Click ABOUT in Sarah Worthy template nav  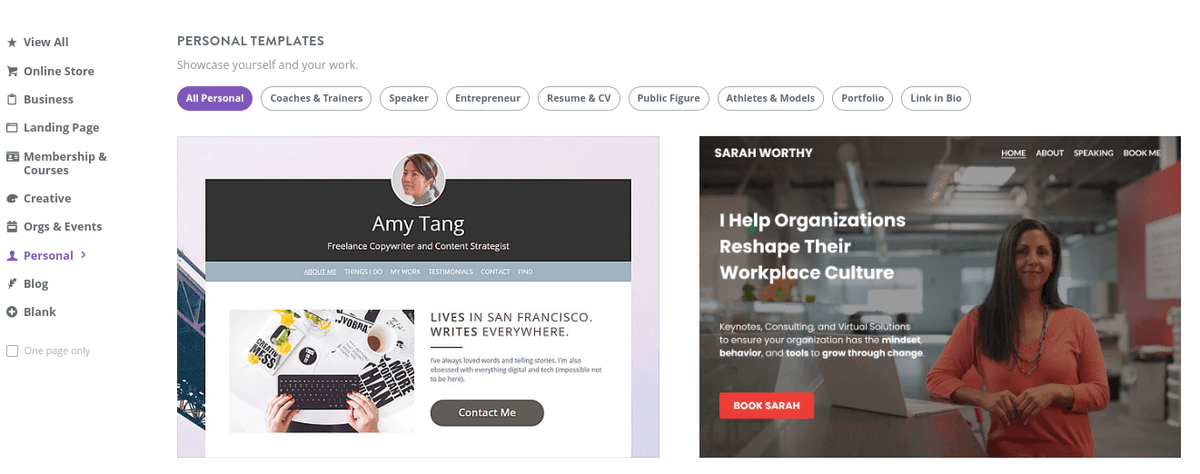tap(1049, 153)
